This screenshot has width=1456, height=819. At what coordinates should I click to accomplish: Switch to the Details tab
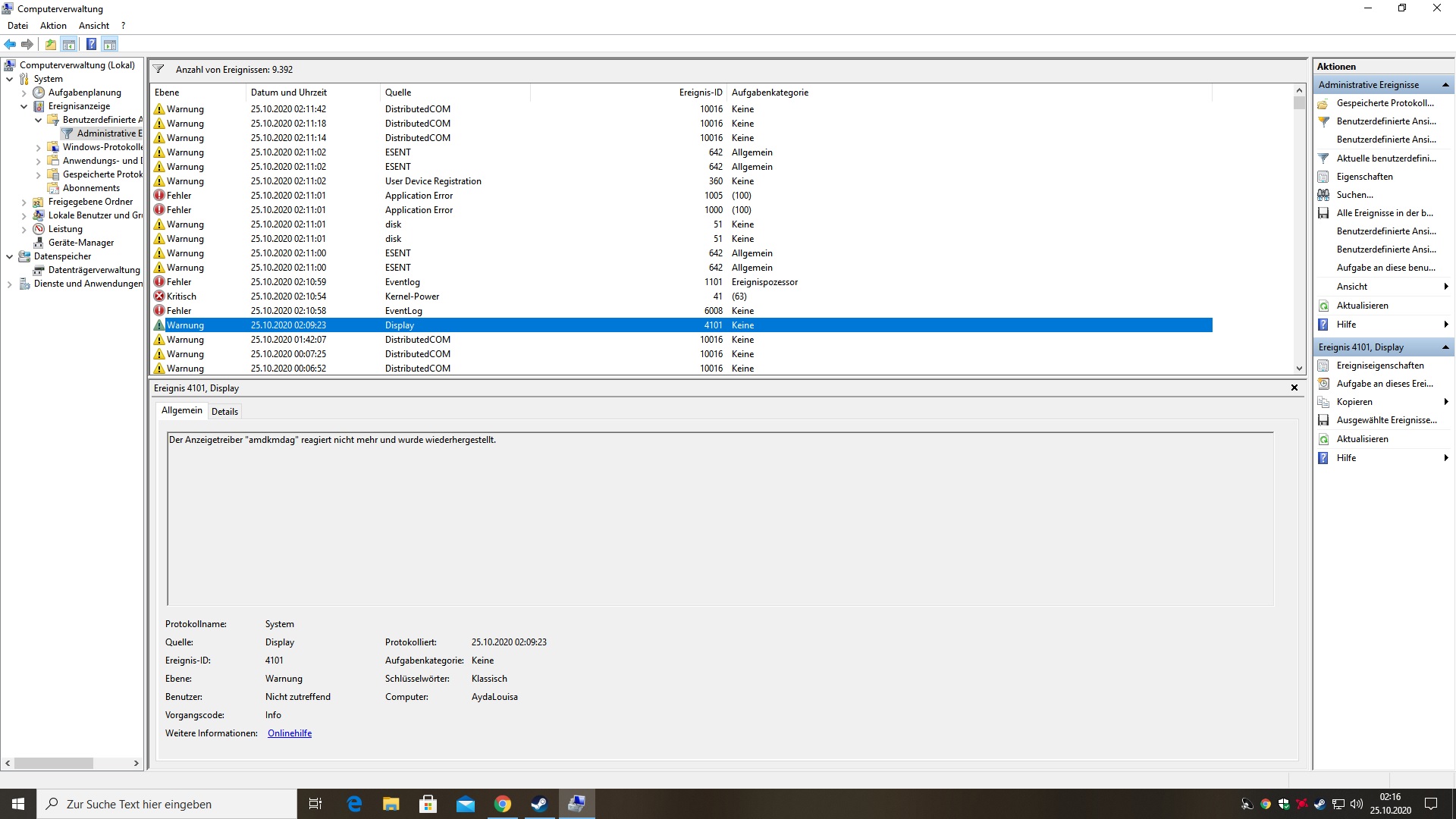[224, 411]
